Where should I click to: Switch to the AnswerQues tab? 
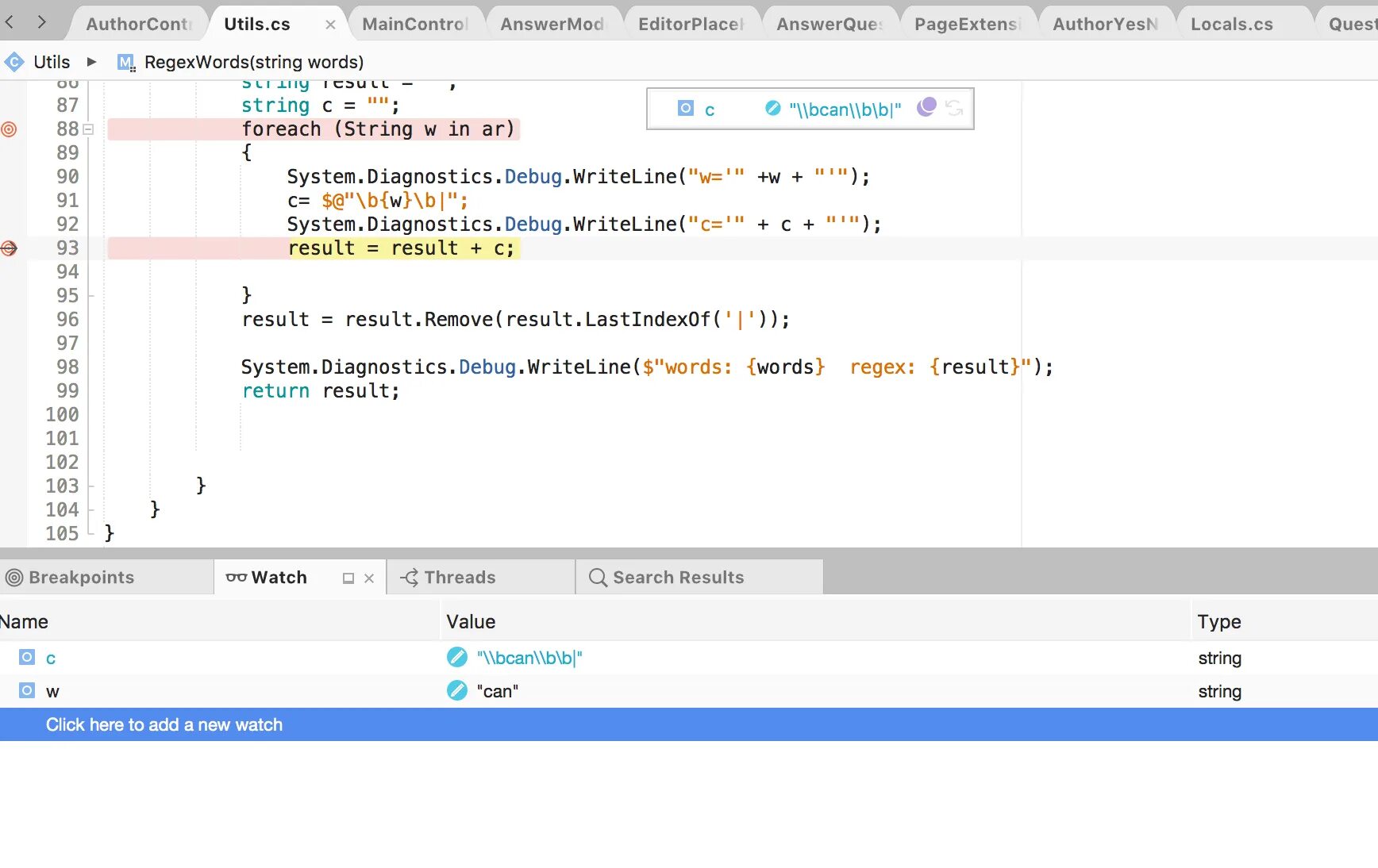(x=829, y=24)
